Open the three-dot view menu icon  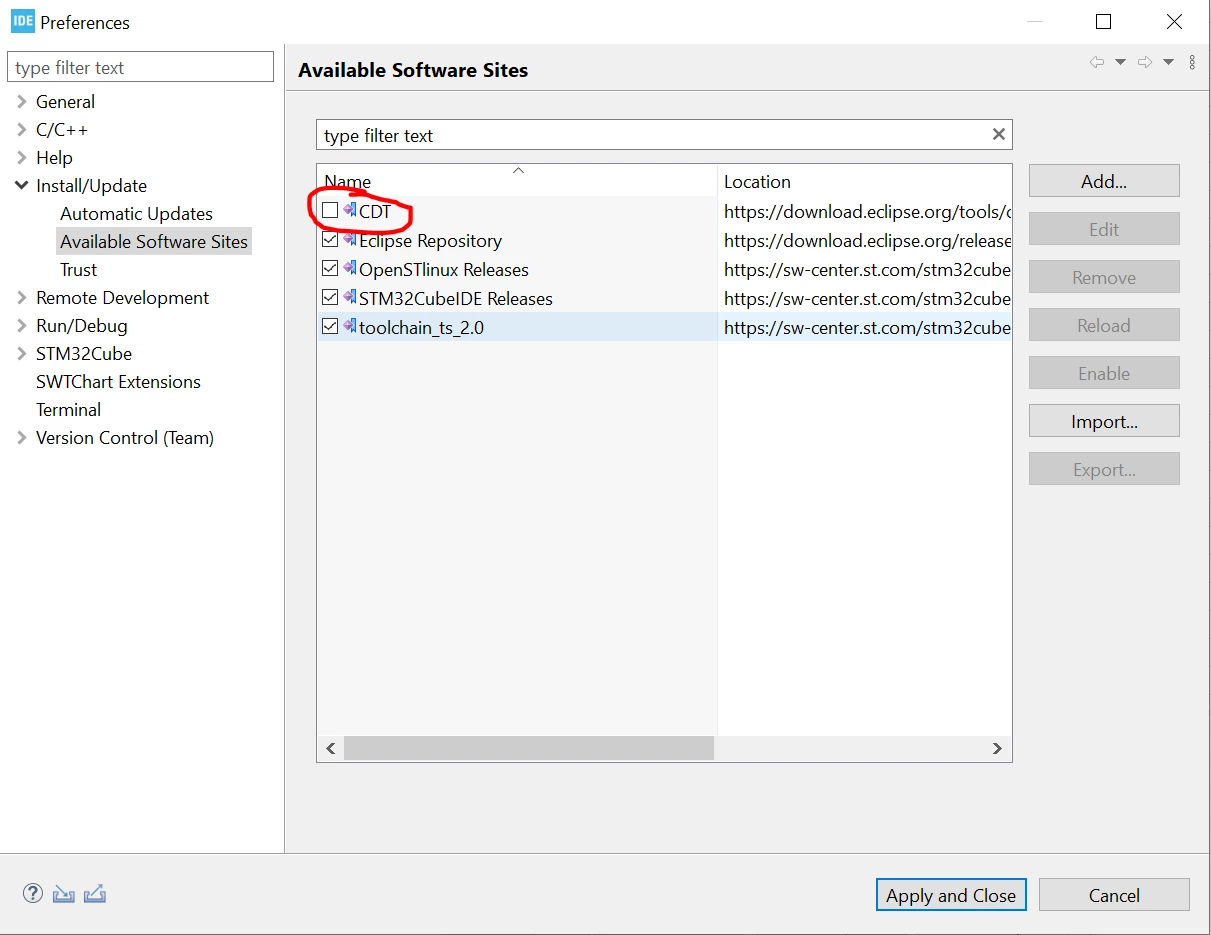pos(1192,62)
